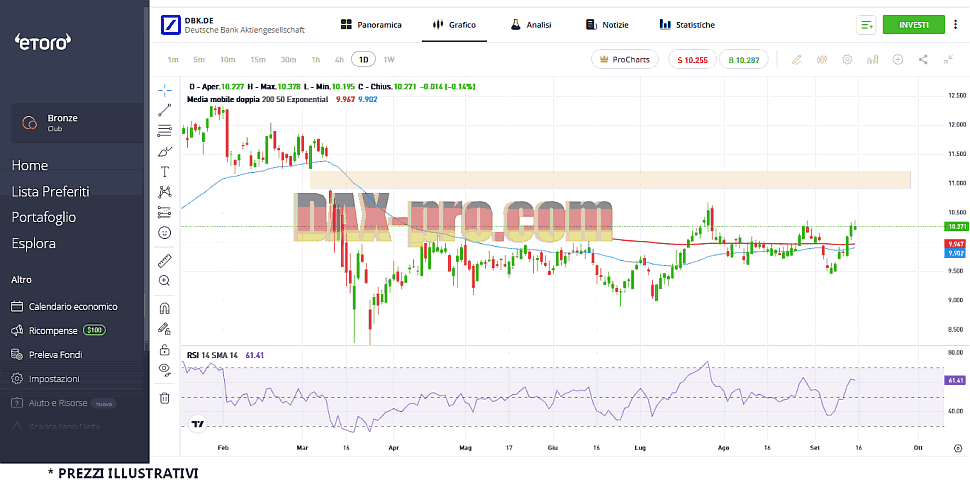The image size is (970, 482).
Task: Toggle visibility of all drawings
Action: pyautogui.click(x=165, y=370)
